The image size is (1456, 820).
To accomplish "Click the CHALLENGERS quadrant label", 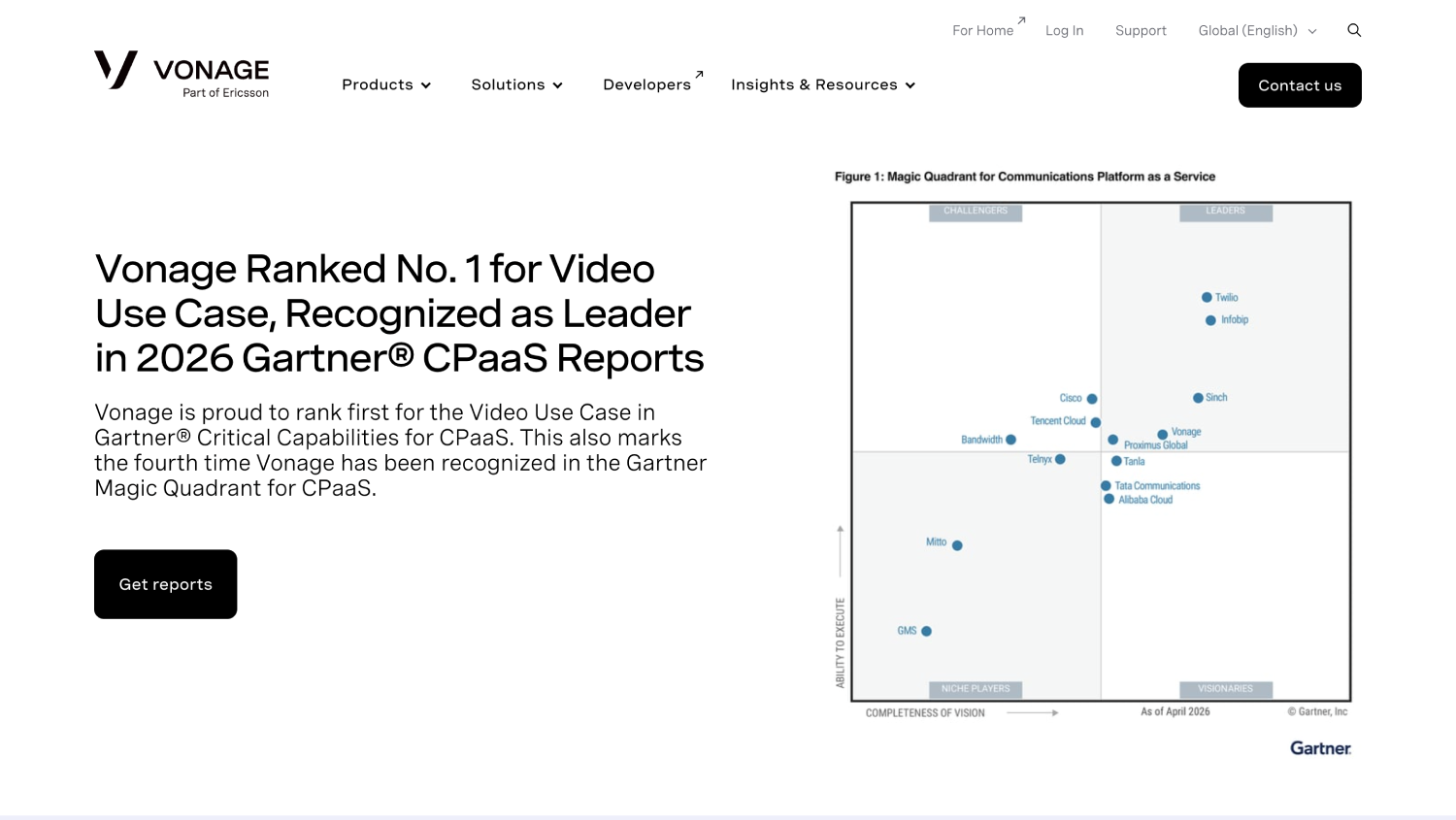I will coord(976,212).
